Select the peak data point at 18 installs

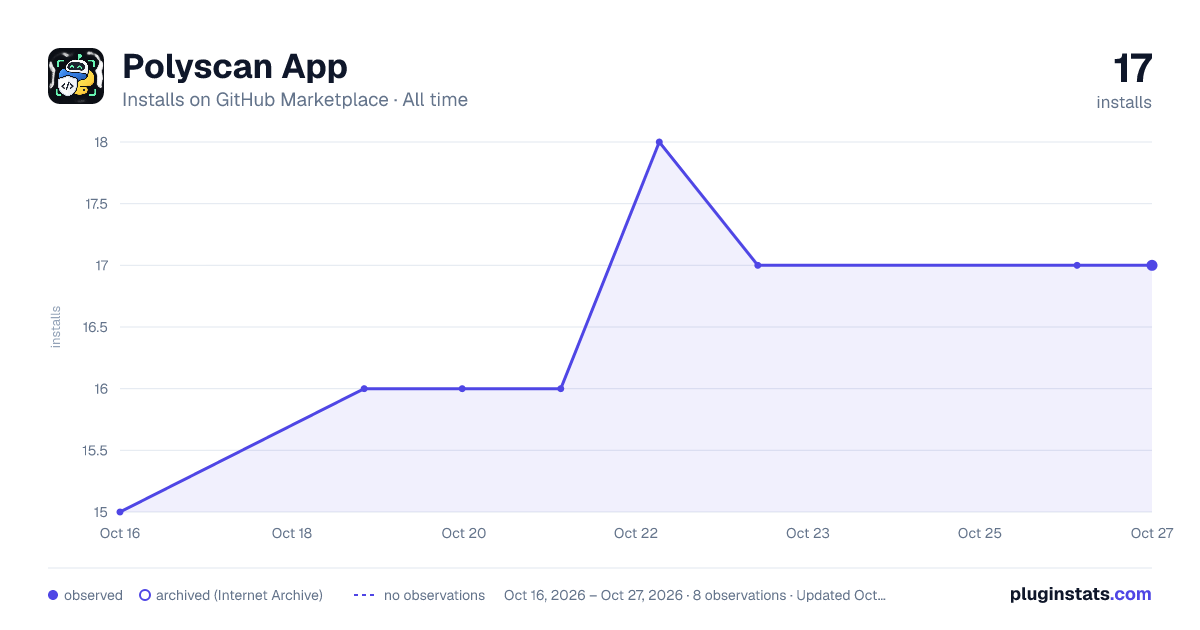[x=659, y=142]
